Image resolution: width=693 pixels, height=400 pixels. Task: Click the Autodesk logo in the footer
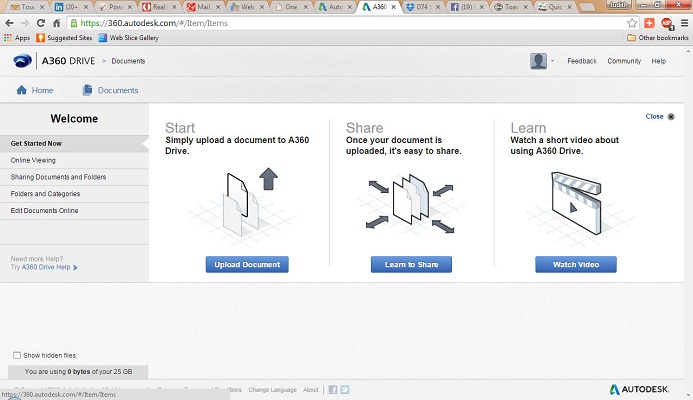[x=639, y=389]
